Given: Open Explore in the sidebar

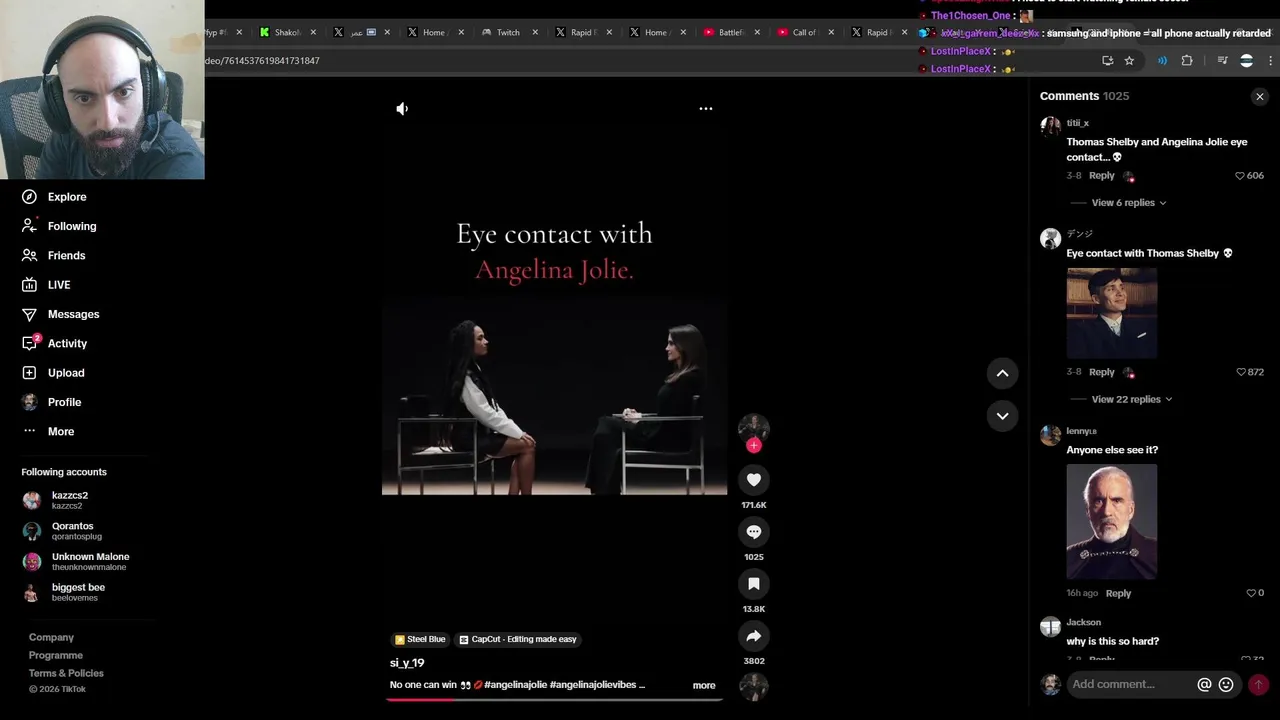Looking at the screenshot, I should [67, 197].
